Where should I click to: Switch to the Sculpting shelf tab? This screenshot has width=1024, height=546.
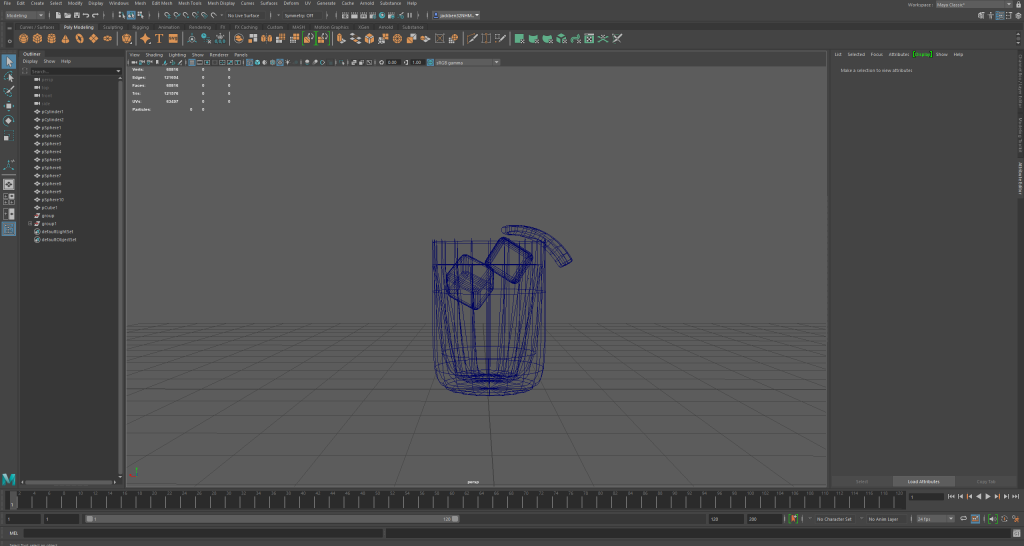[113, 27]
